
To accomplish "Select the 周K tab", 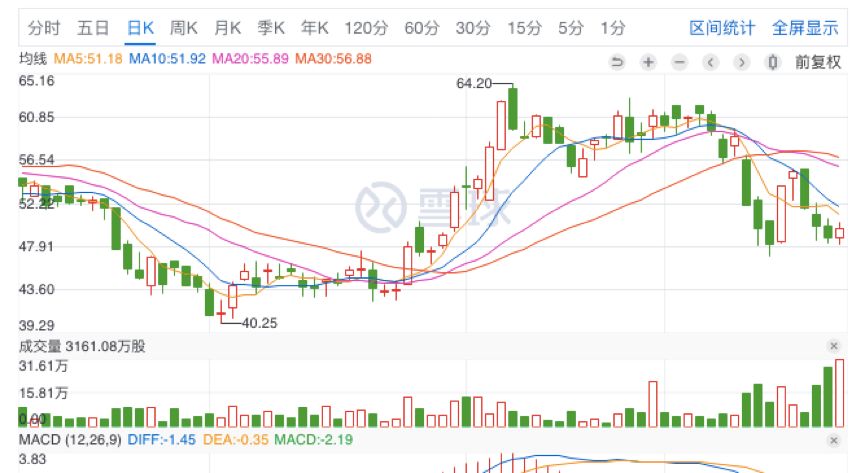I will (x=184, y=28).
